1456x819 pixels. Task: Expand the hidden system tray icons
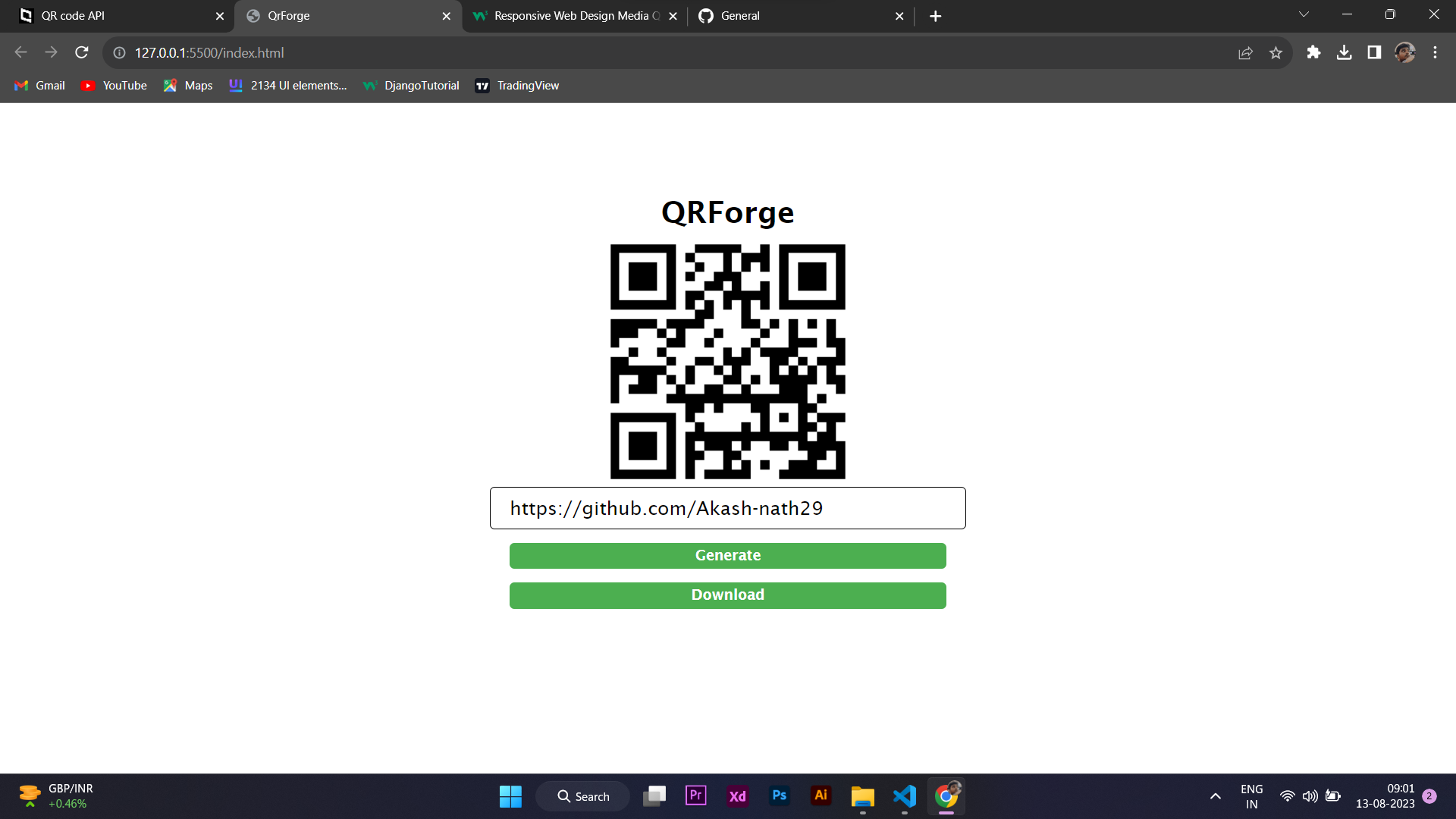coord(1215,796)
